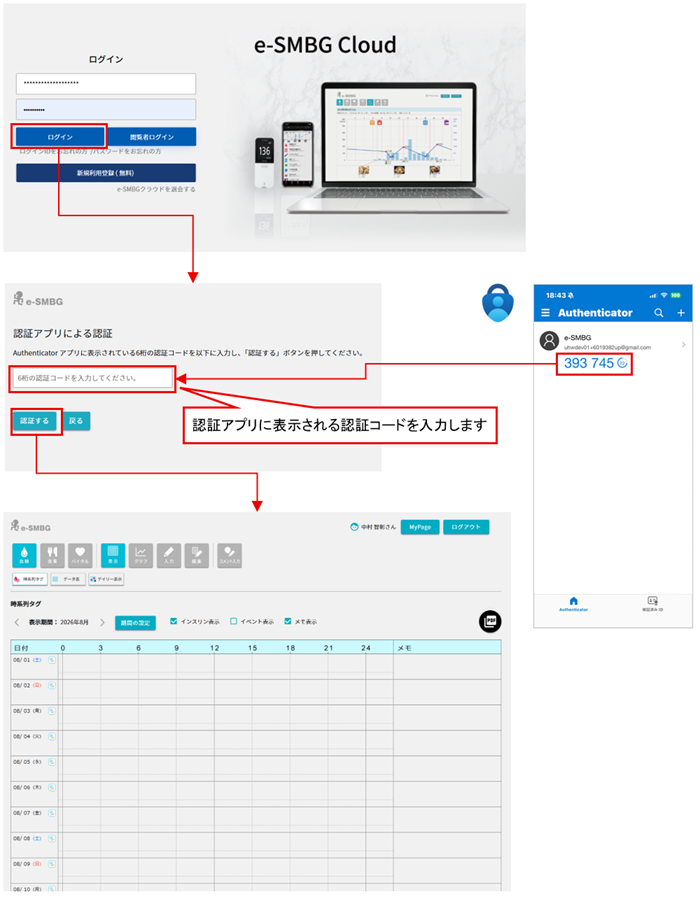Click the small icon in the 08/07 row

pyautogui.click(x=52, y=813)
